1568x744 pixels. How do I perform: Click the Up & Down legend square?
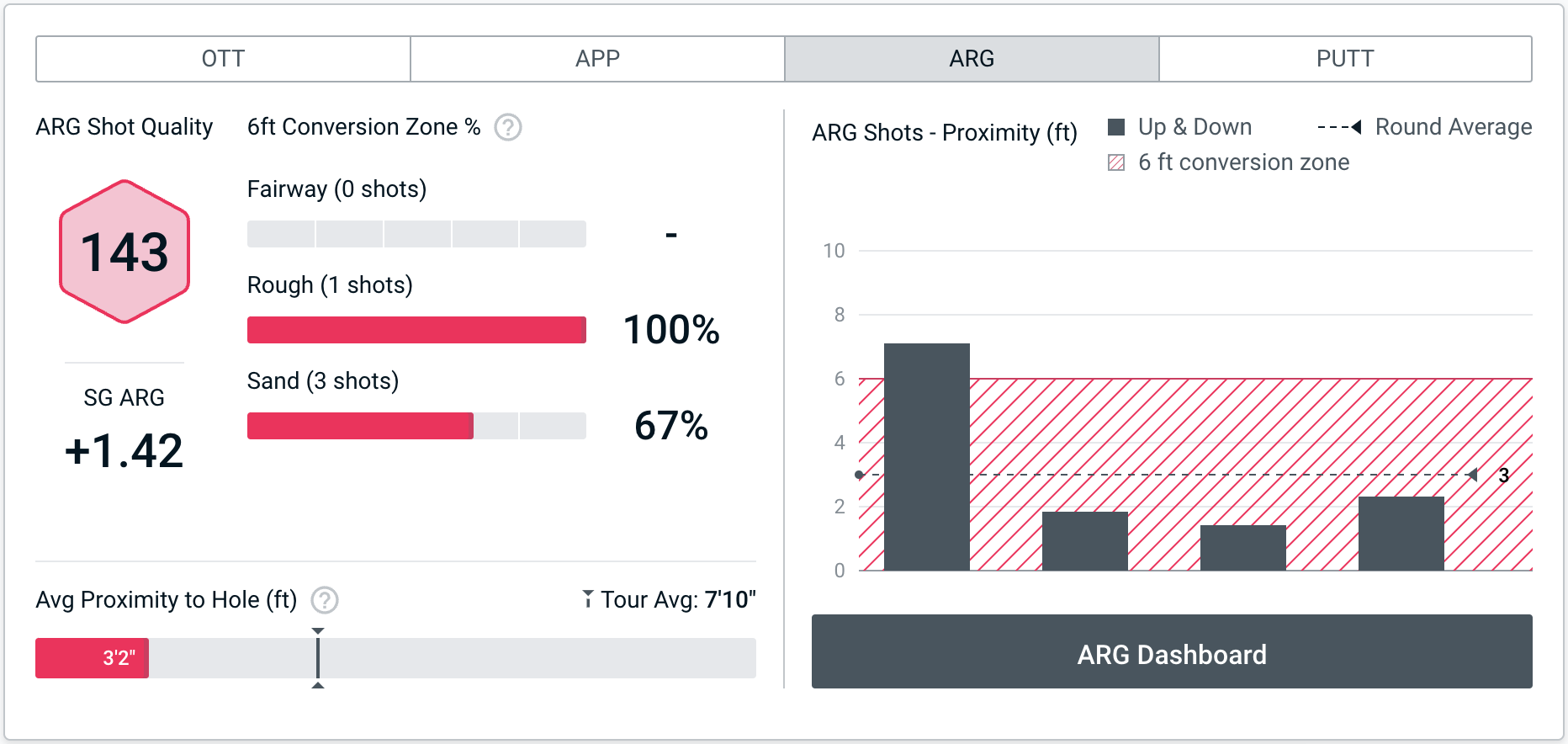click(1116, 127)
